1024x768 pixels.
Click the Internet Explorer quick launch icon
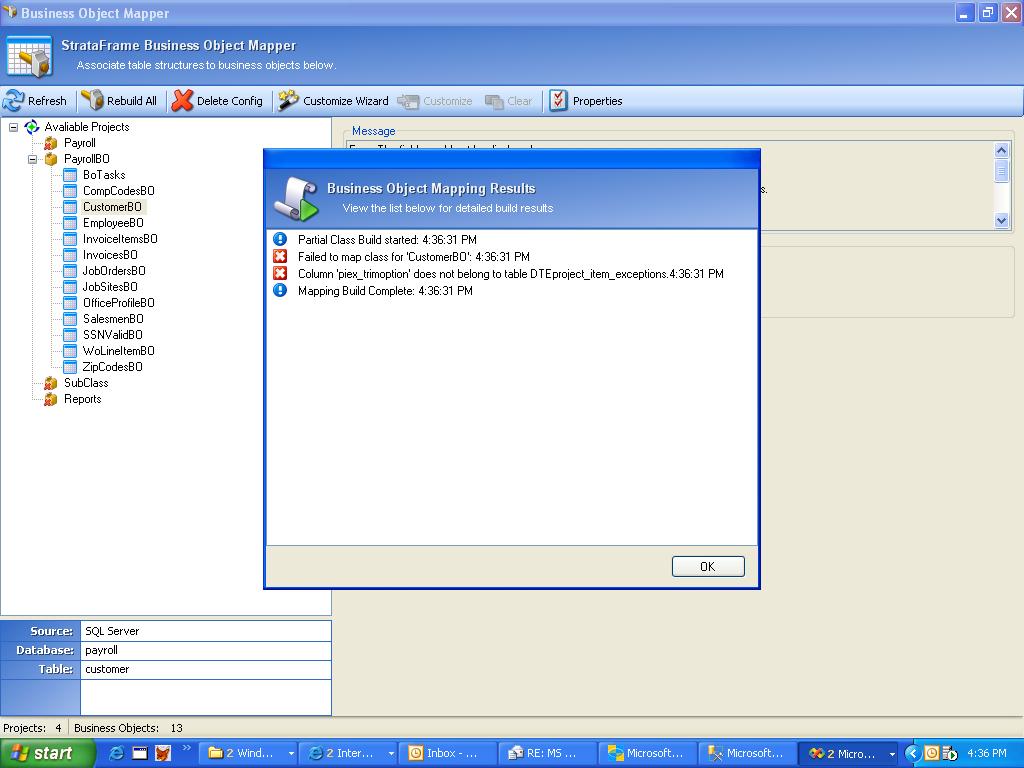pyautogui.click(x=117, y=753)
